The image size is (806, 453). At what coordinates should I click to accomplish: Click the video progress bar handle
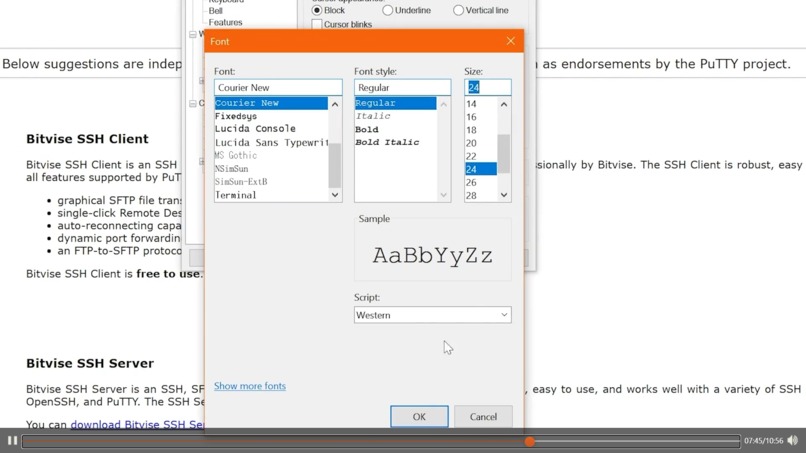(x=529, y=441)
